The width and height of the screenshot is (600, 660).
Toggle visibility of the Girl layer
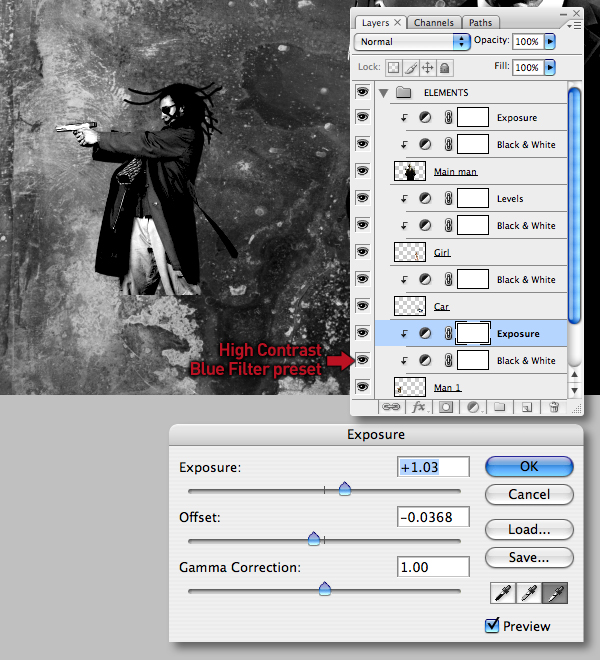362,252
